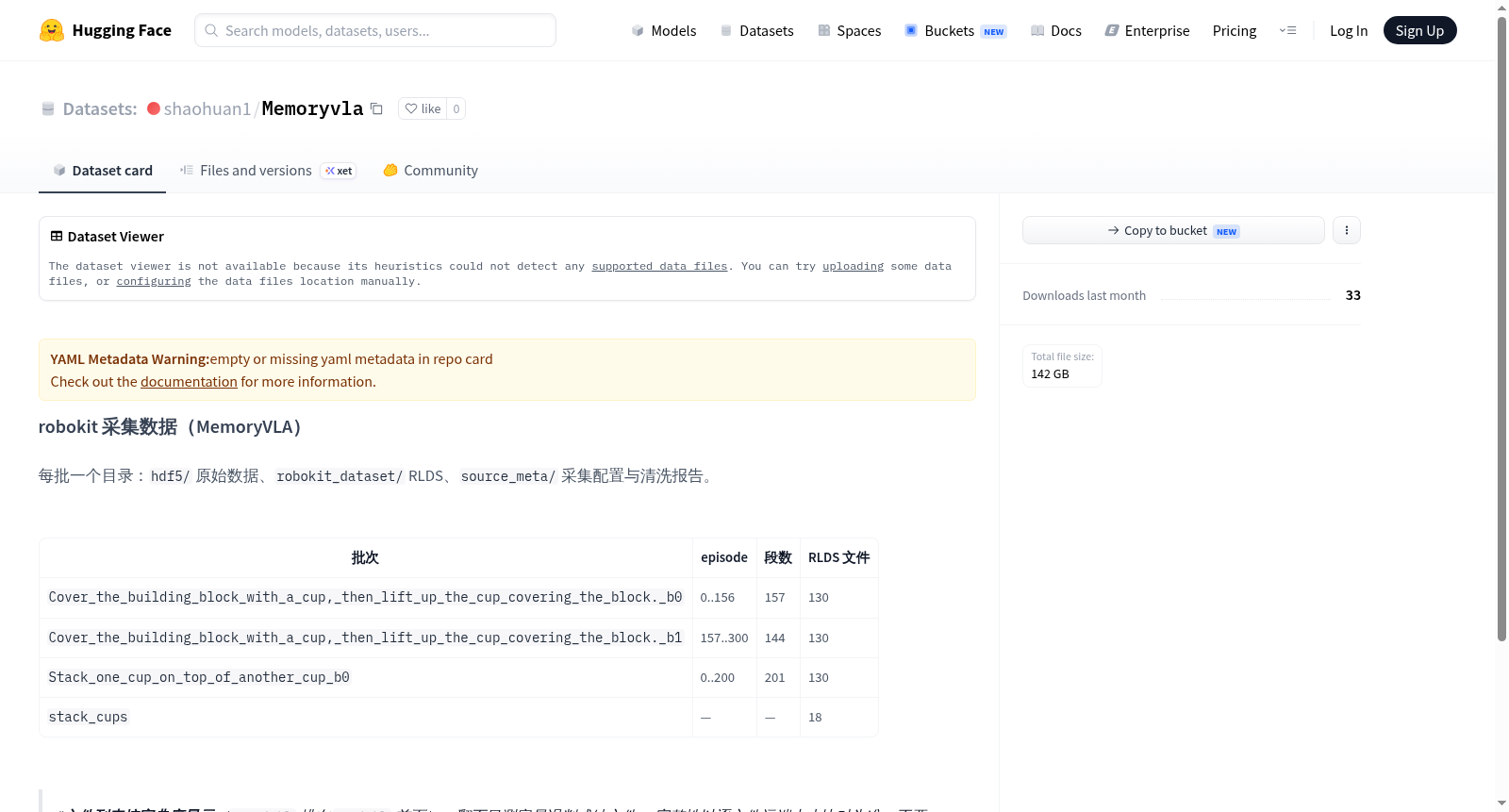Viewport: 1509px width, 812px height.
Task: Click the episode column header
Action: click(724, 557)
